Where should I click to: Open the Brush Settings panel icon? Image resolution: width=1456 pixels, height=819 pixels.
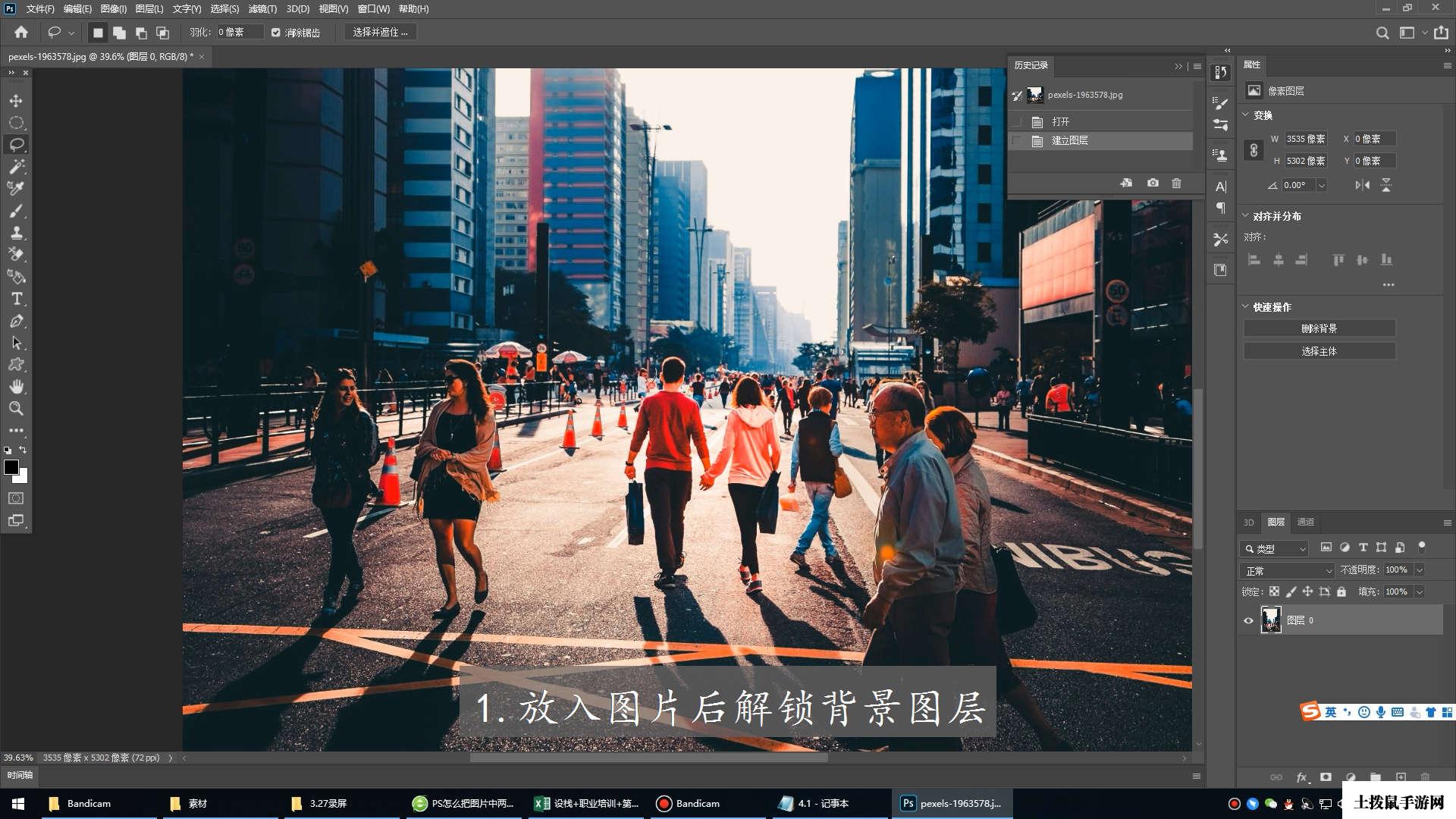(1220, 102)
